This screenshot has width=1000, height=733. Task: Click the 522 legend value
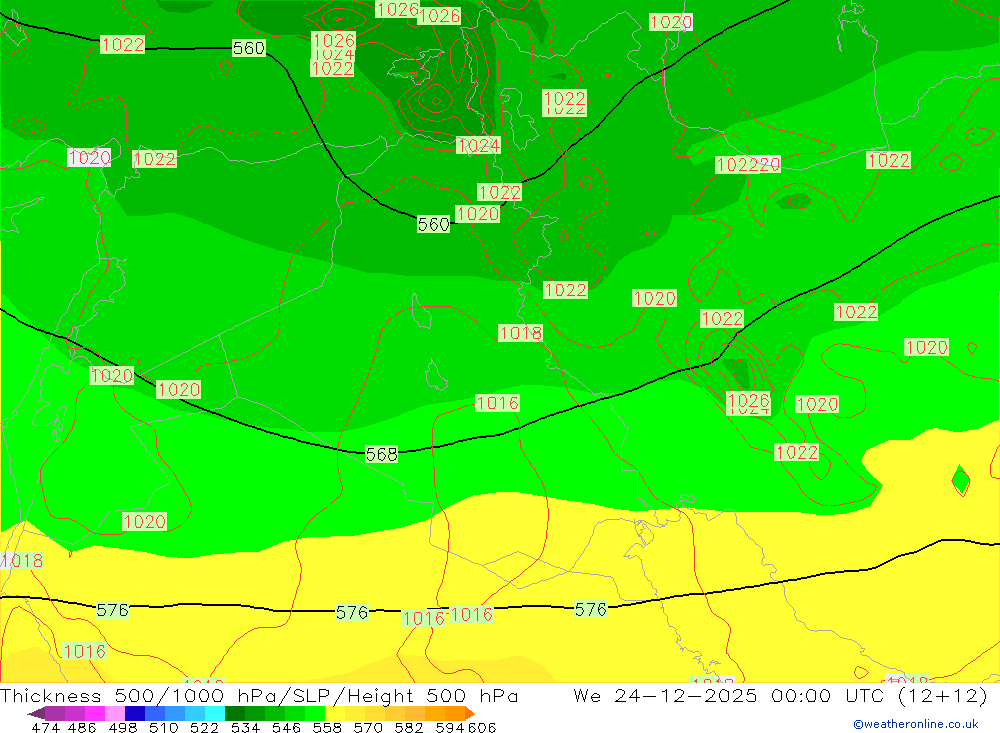[x=204, y=728]
